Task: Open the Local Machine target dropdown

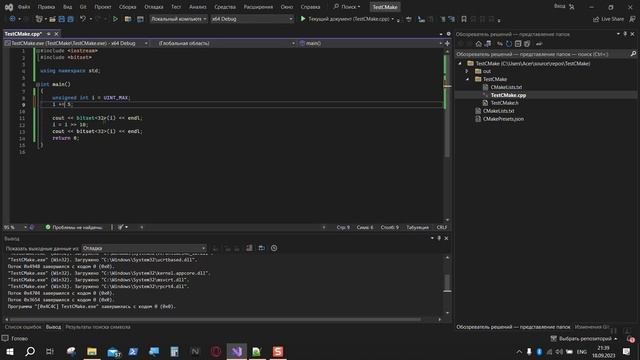Action: coord(178,19)
